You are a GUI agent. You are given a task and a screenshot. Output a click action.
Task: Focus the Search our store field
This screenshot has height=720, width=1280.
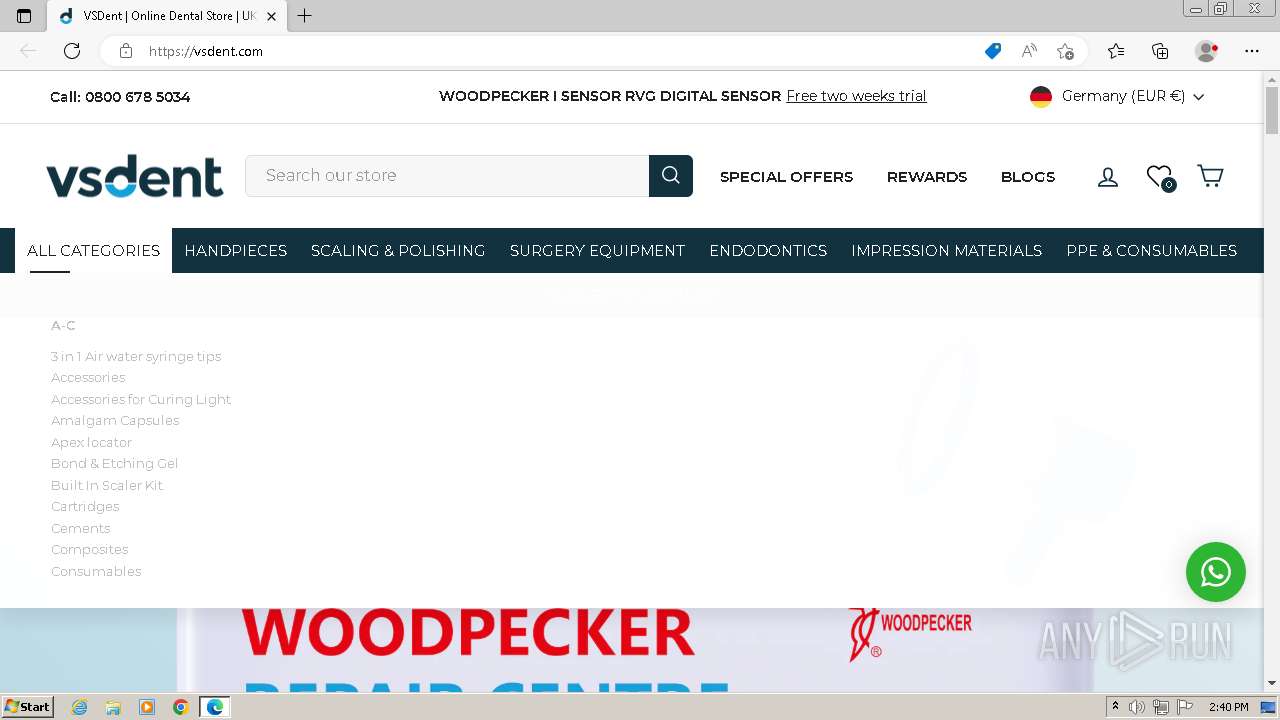tap(447, 176)
